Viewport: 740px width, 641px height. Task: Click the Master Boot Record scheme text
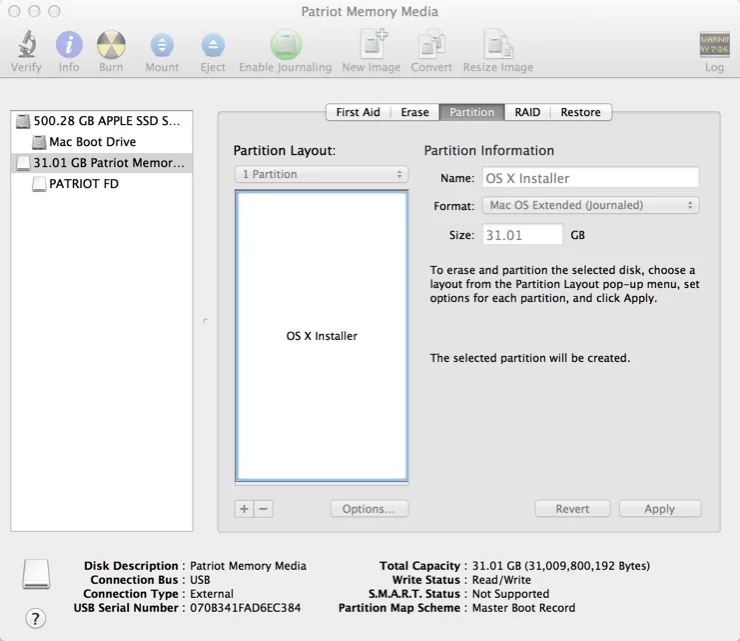point(524,608)
